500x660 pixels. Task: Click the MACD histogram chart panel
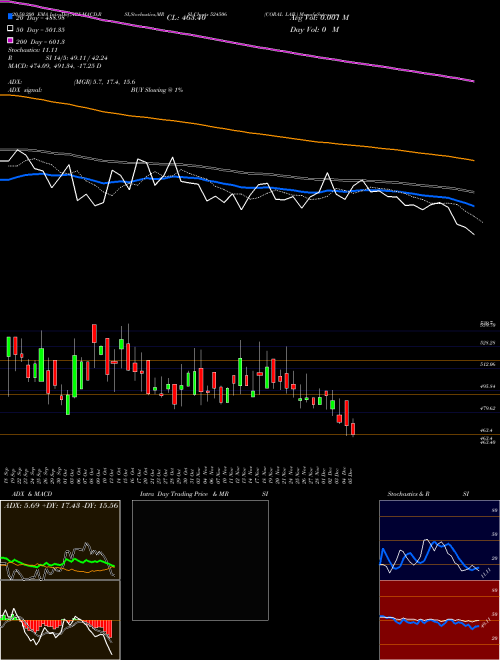point(60,620)
